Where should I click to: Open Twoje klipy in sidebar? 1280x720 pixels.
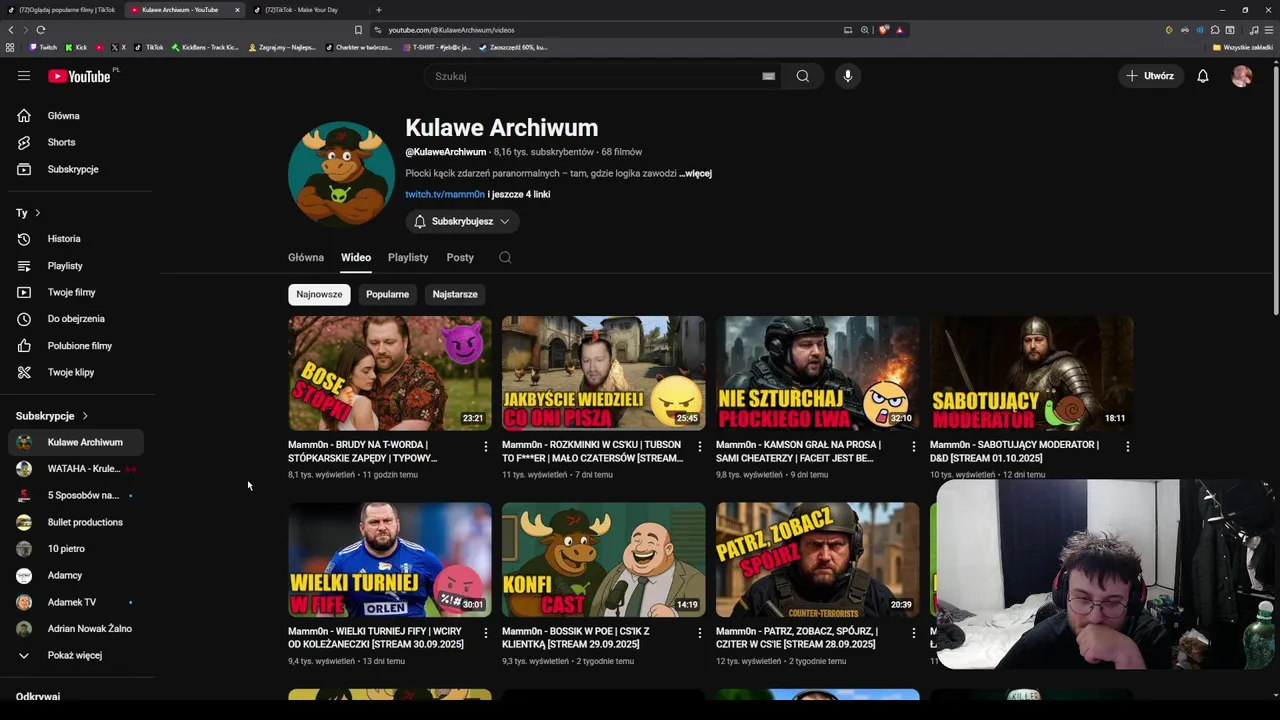tap(76, 372)
